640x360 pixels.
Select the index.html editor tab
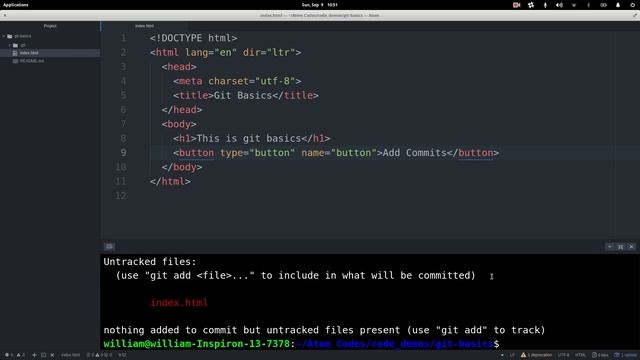144,26
